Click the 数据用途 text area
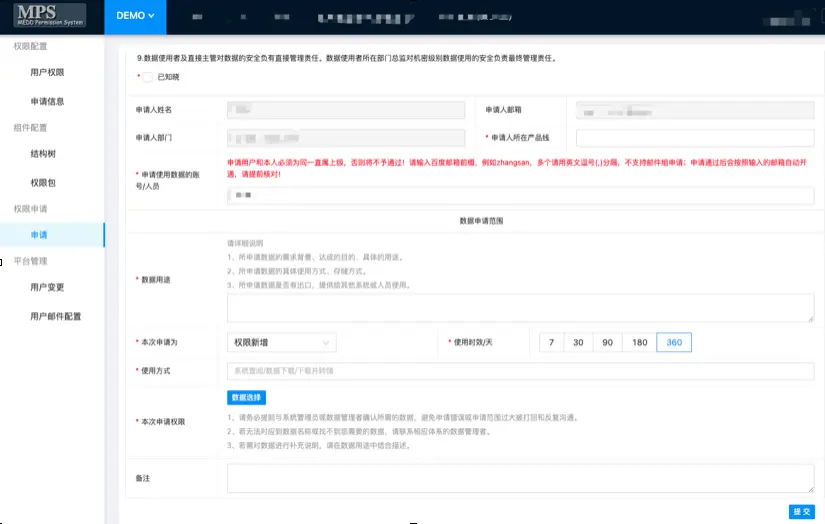Viewport: 825px width, 524px height. pyautogui.click(x=520, y=308)
